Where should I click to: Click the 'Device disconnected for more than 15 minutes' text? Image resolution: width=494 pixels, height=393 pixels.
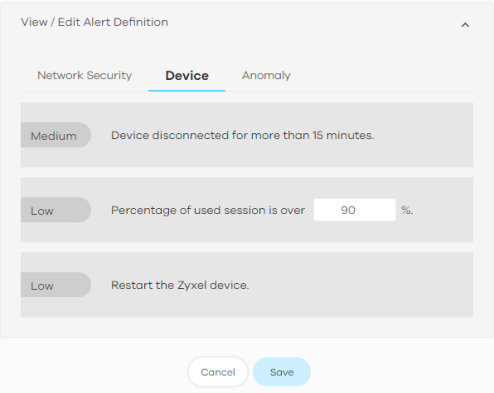click(x=243, y=135)
